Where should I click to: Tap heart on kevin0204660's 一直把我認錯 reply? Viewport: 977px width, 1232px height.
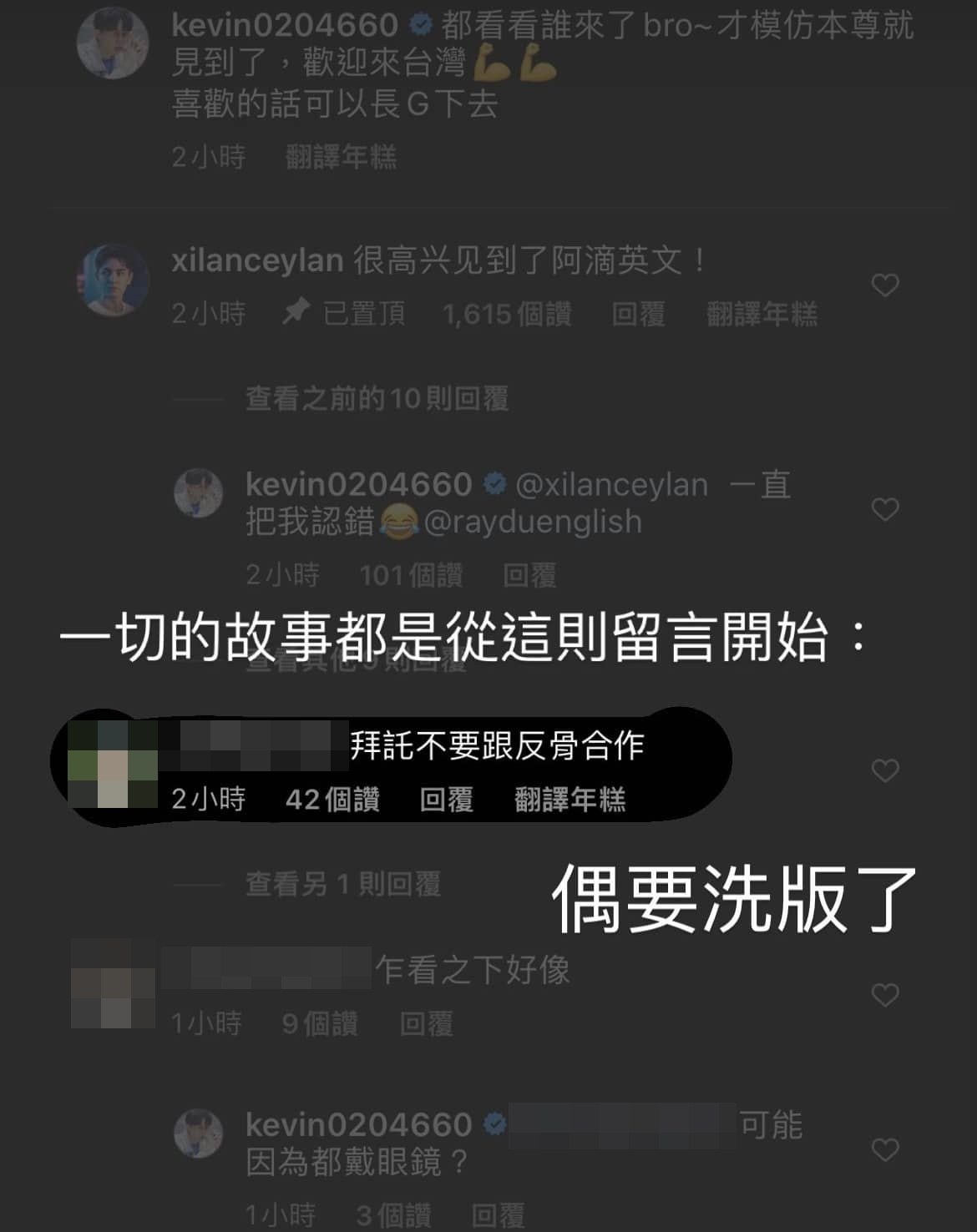click(885, 509)
